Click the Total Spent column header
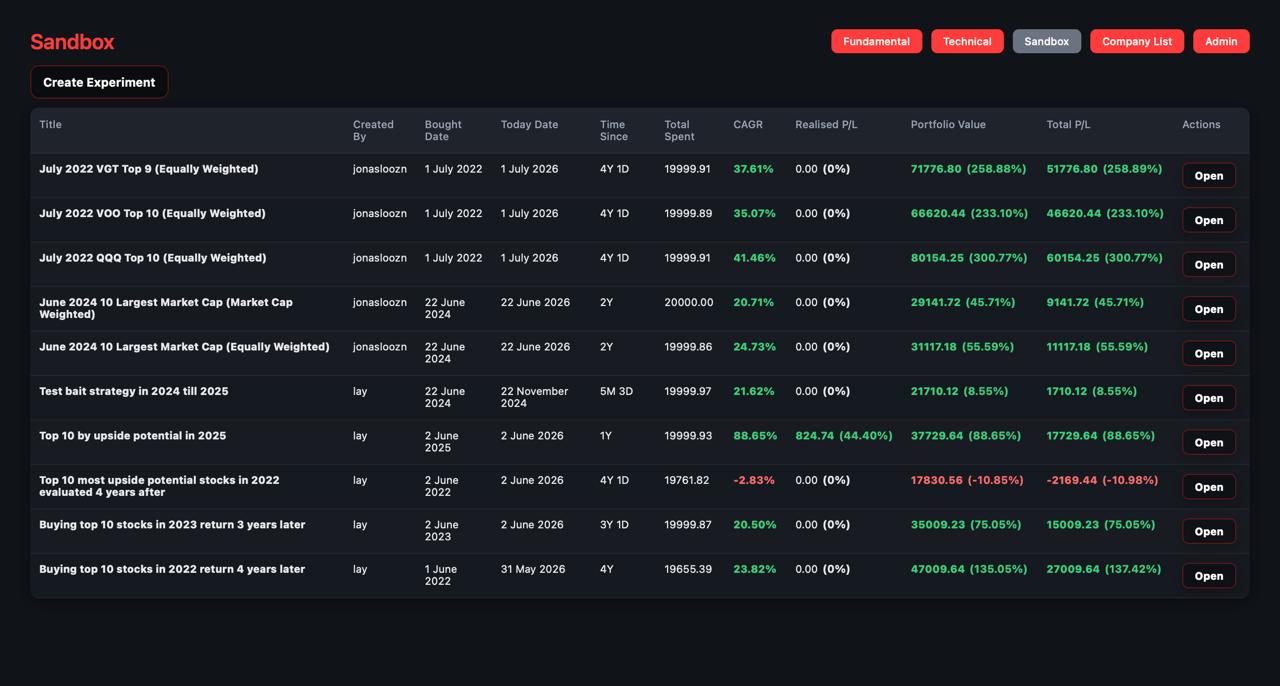1280x686 pixels. (679, 131)
